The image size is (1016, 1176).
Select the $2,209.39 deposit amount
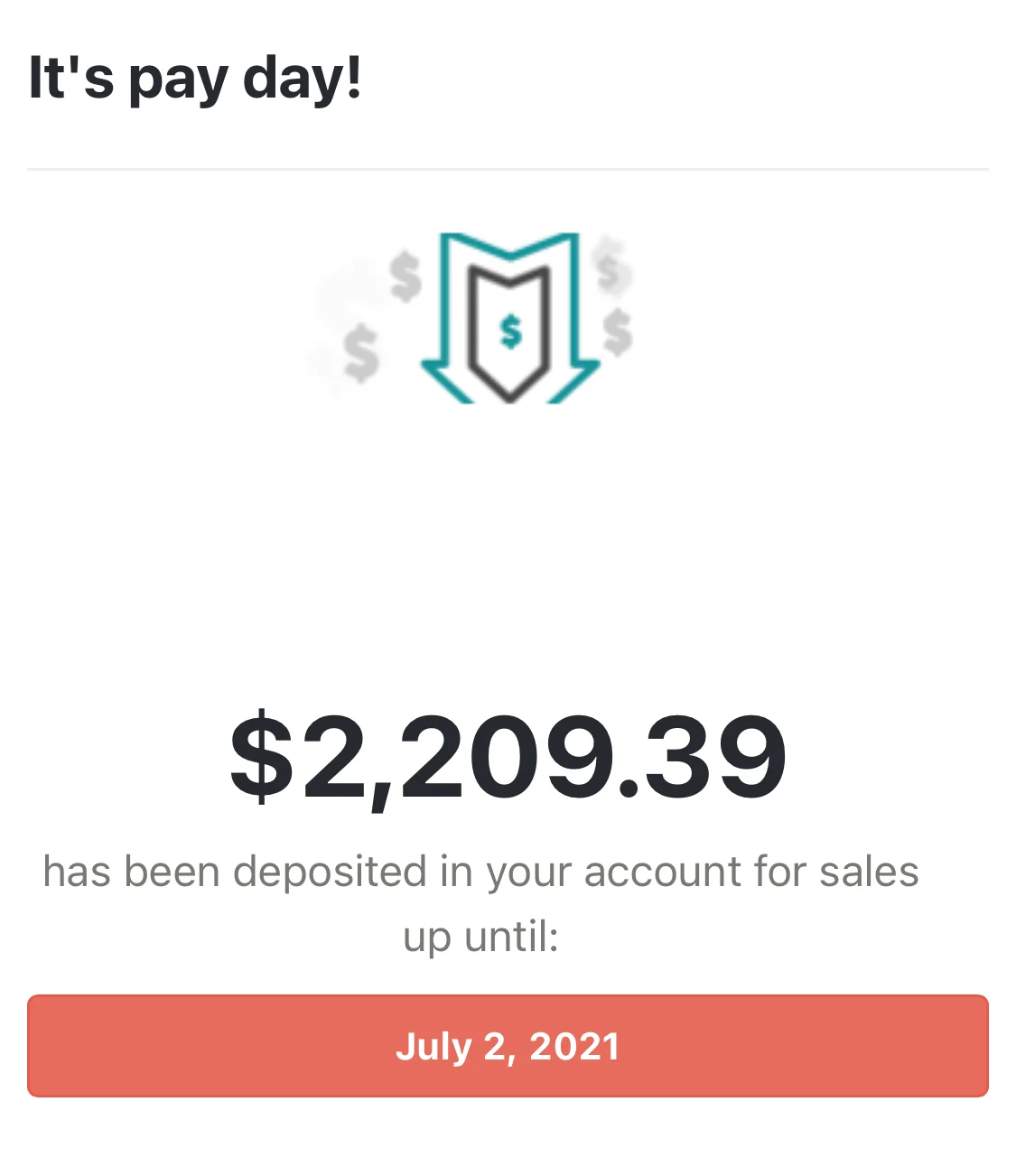tap(508, 757)
